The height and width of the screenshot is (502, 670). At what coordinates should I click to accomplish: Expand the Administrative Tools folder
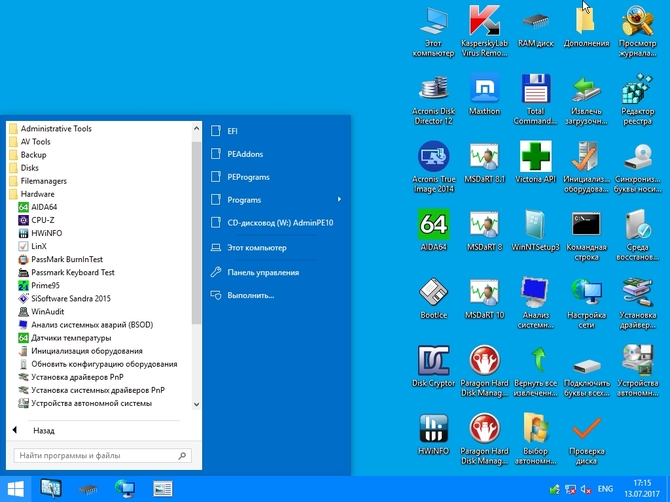pyautogui.click(x=55, y=129)
